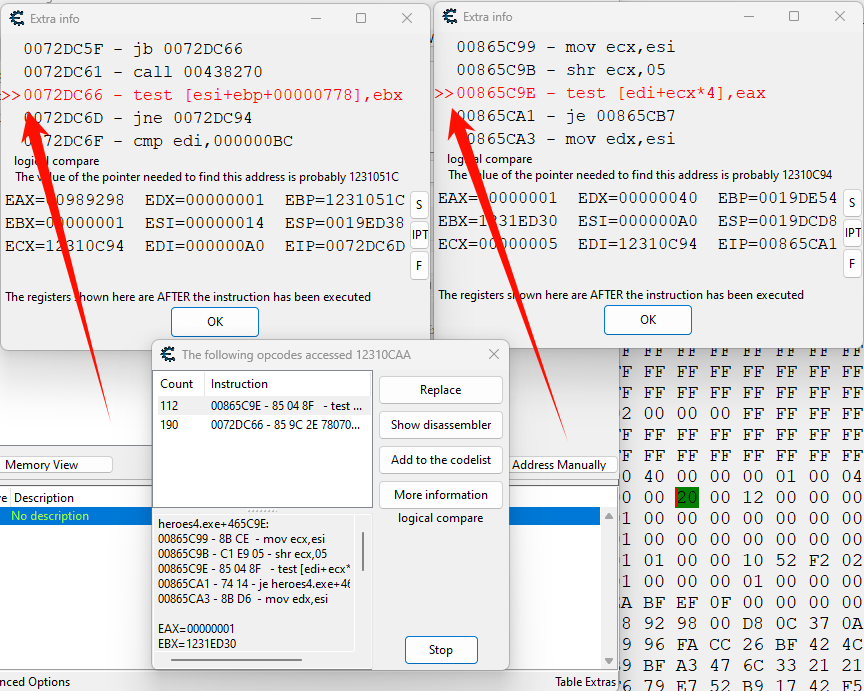Screen dimensions: 864x691
Task: Open Table Extras
Action: click(x=585, y=682)
